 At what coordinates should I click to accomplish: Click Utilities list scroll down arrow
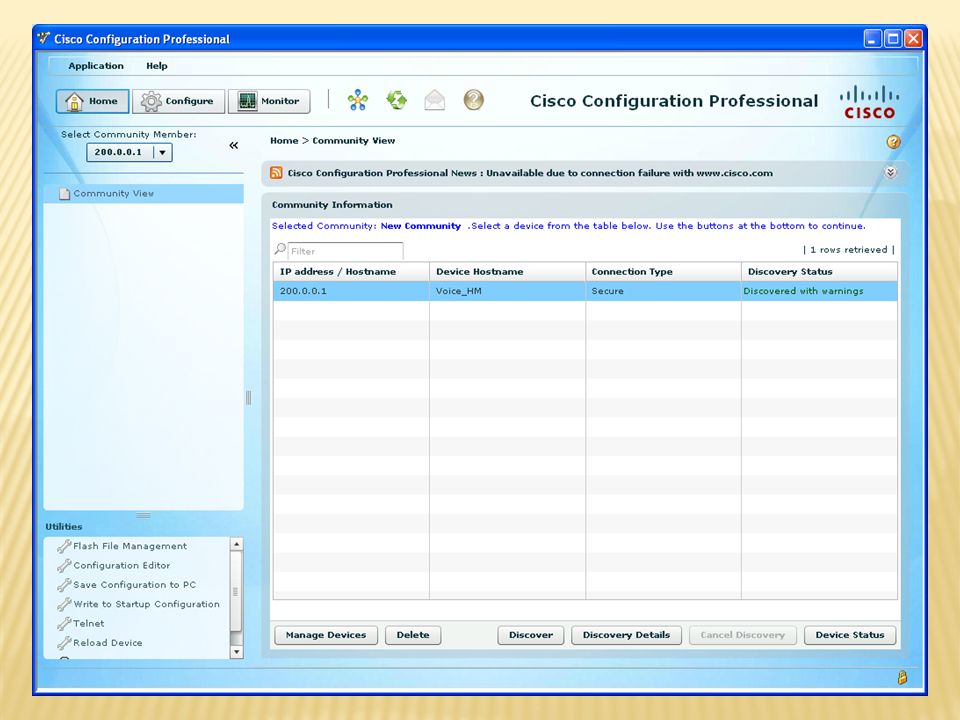tap(236, 652)
